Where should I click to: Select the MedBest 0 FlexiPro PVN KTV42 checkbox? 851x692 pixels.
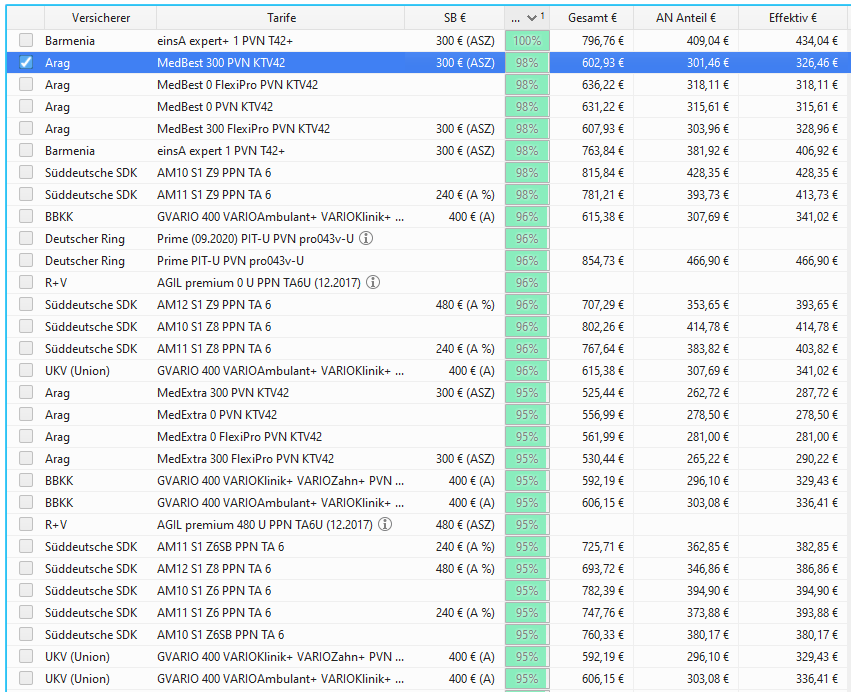(26, 84)
